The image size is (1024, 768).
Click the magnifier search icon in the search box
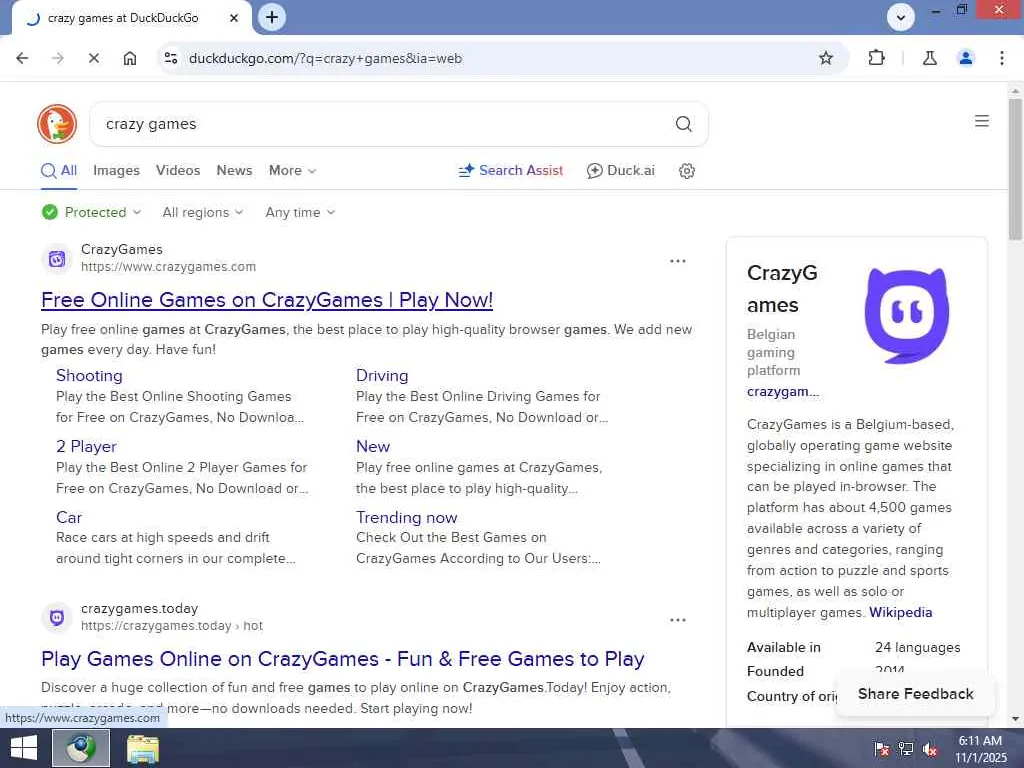point(683,123)
